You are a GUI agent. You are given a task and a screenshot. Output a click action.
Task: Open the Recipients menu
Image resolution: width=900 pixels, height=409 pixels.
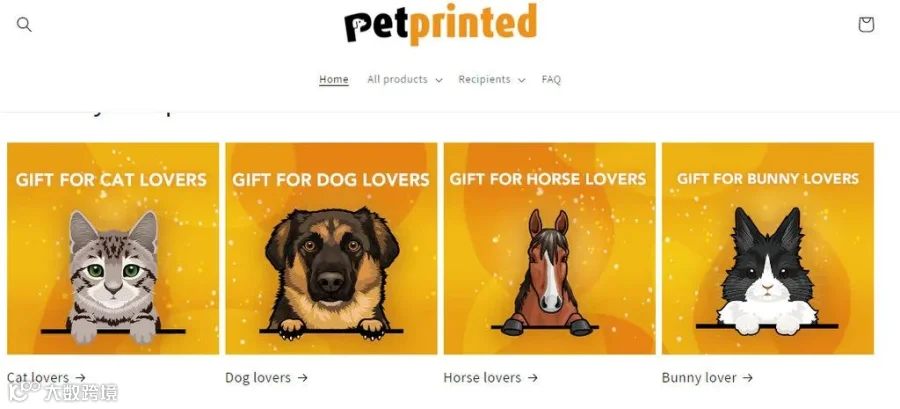point(484,79)
